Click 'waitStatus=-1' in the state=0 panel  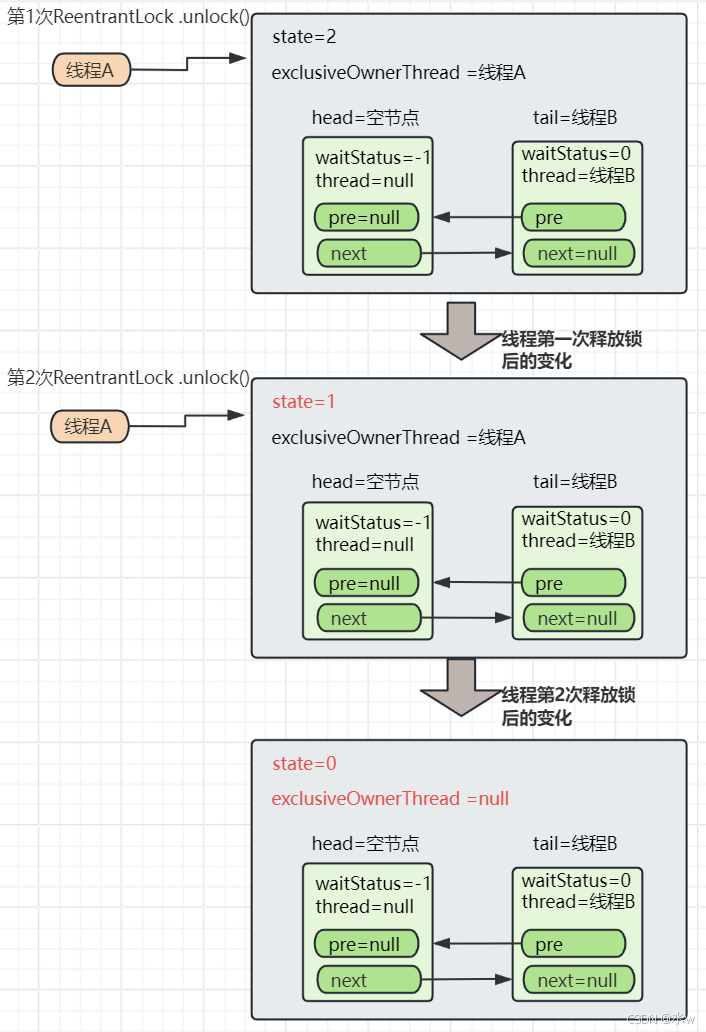click(372, 883)
